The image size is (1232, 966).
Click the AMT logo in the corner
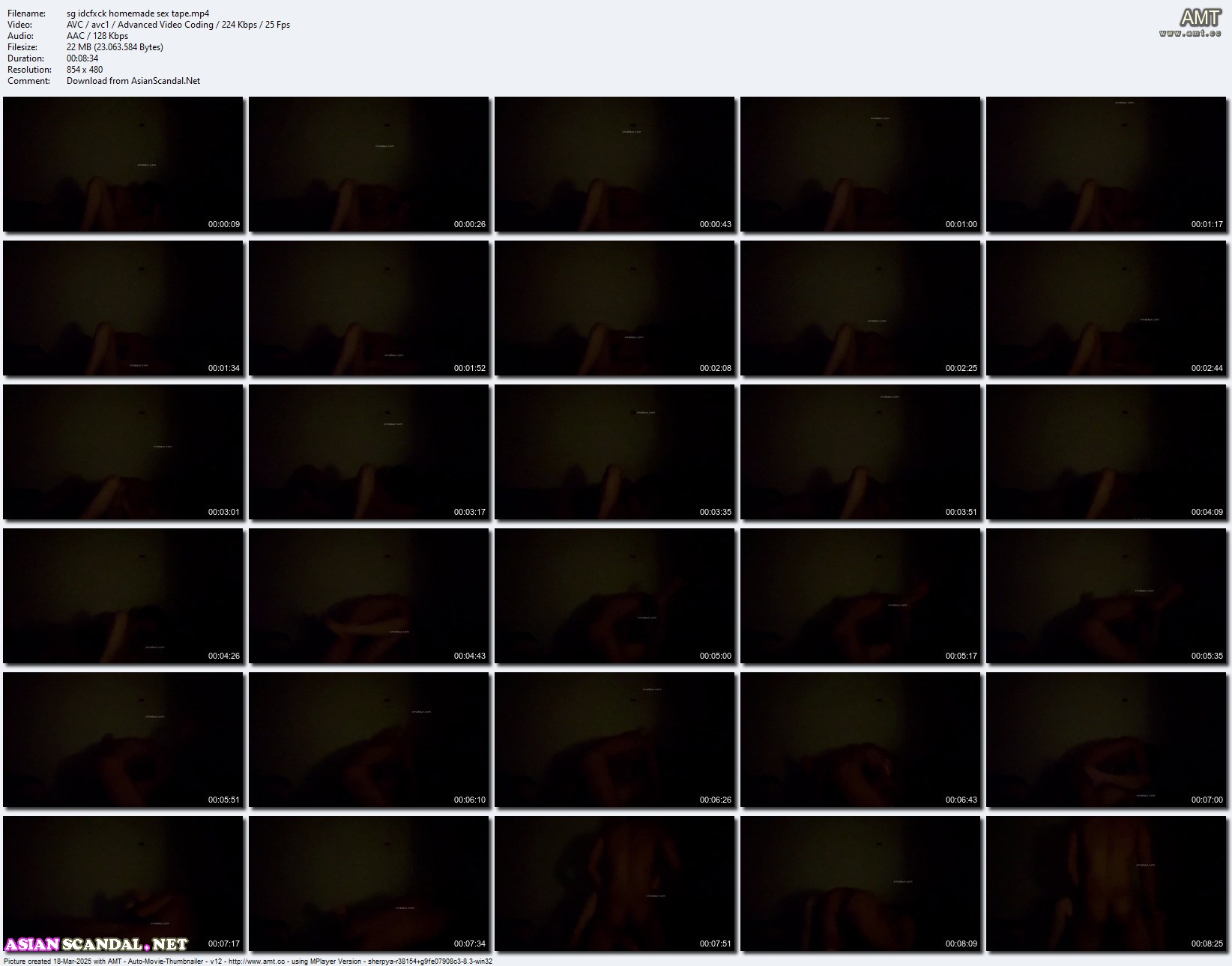[x=1201, y=17]
